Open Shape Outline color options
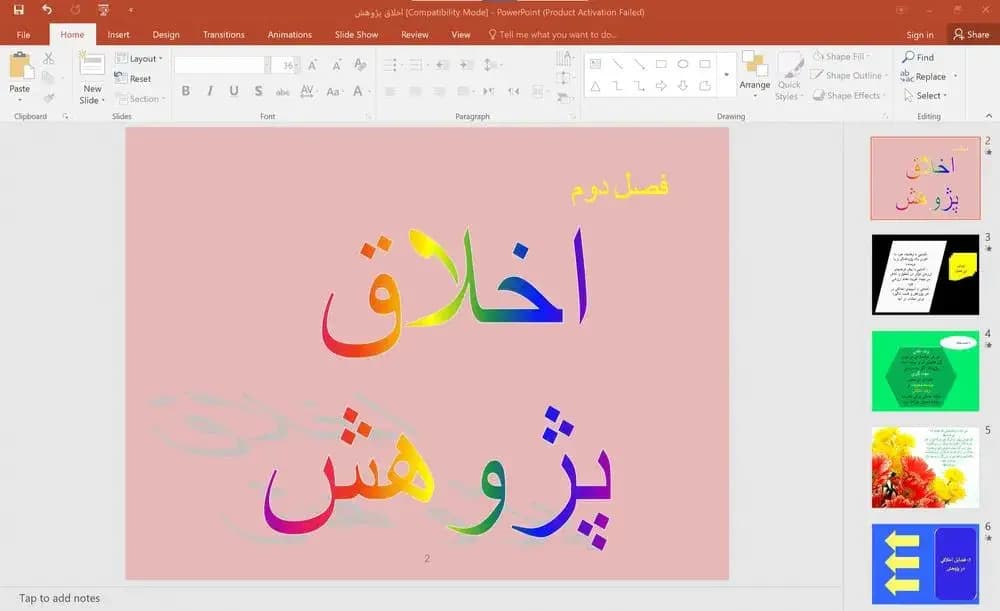 coord(849,75)
